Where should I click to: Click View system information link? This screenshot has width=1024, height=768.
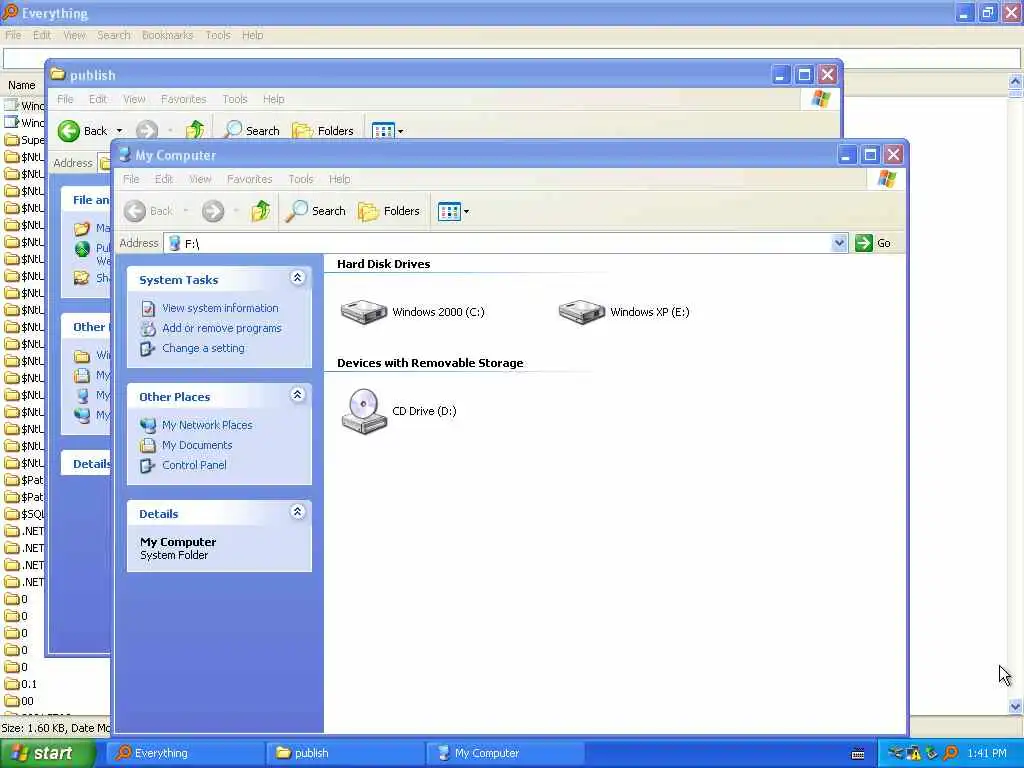[x=220, y=308]
